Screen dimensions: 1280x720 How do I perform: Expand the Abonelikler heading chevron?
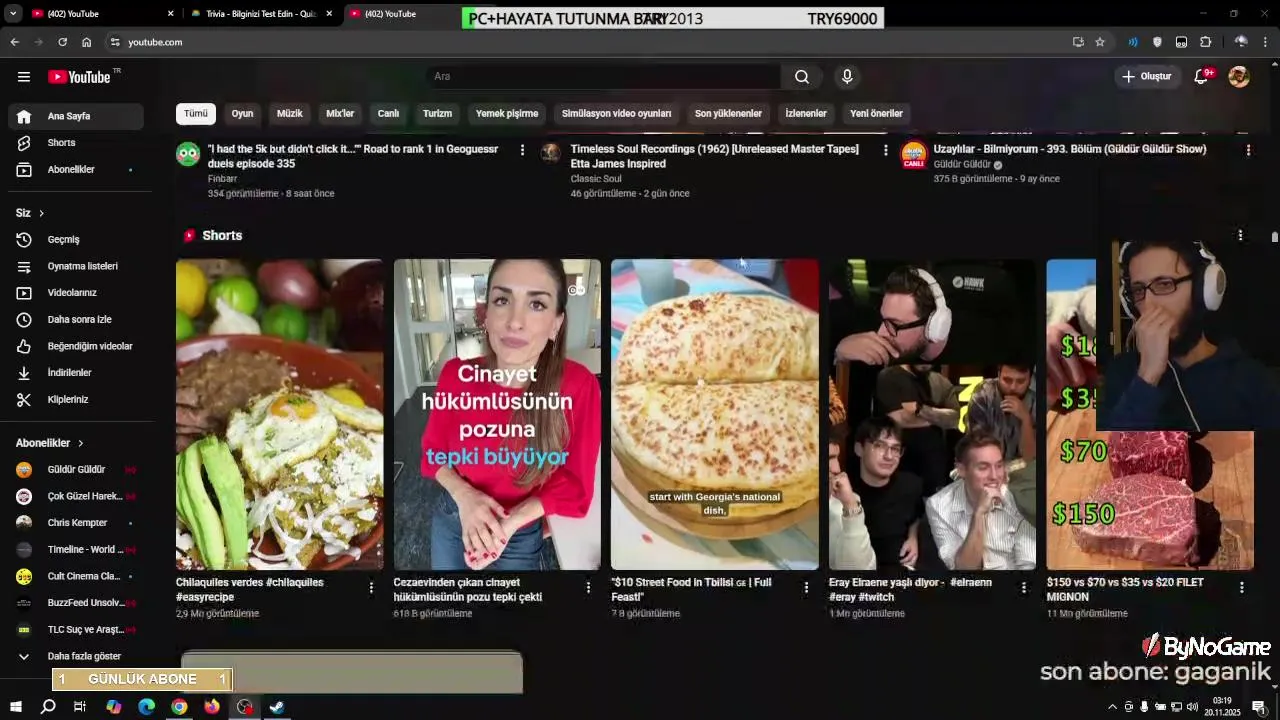[x=81, y=443]
